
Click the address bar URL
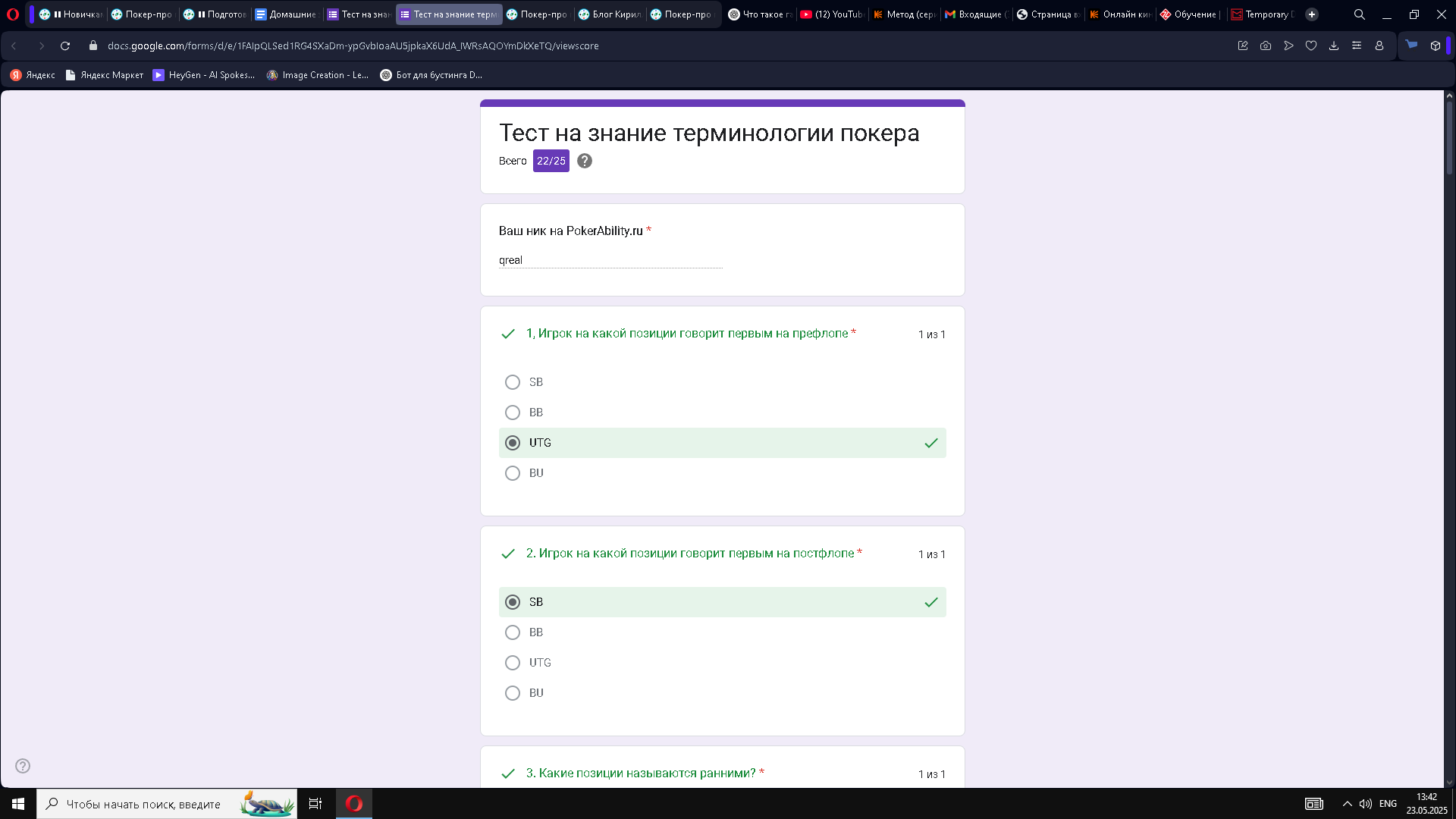(x=353, y=46)
